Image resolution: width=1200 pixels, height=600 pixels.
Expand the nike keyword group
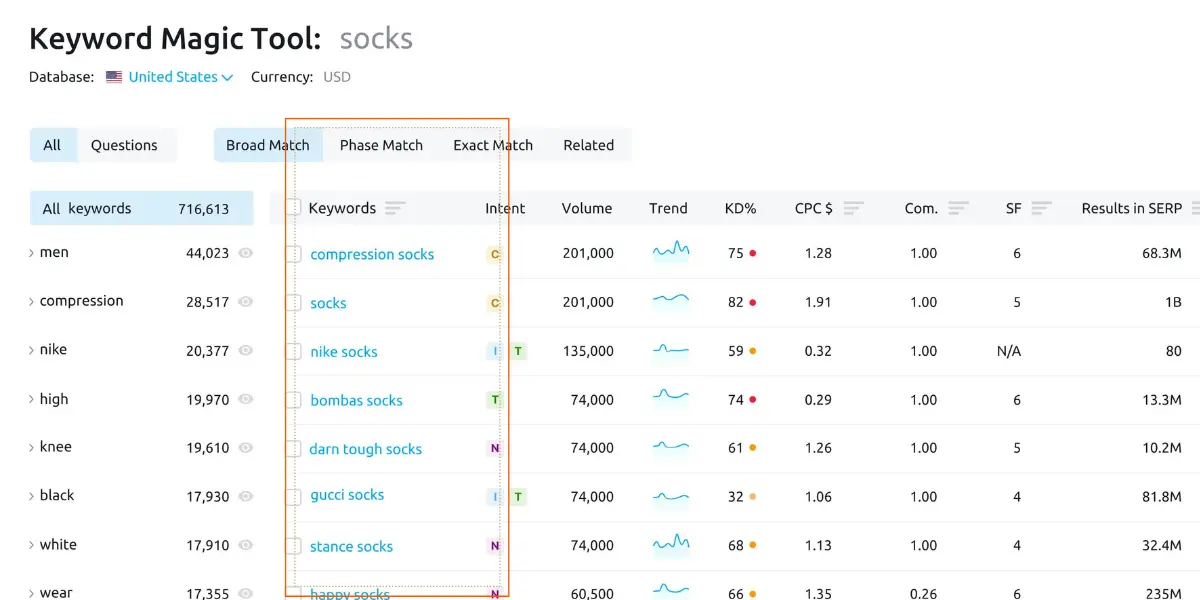(31, 351)
